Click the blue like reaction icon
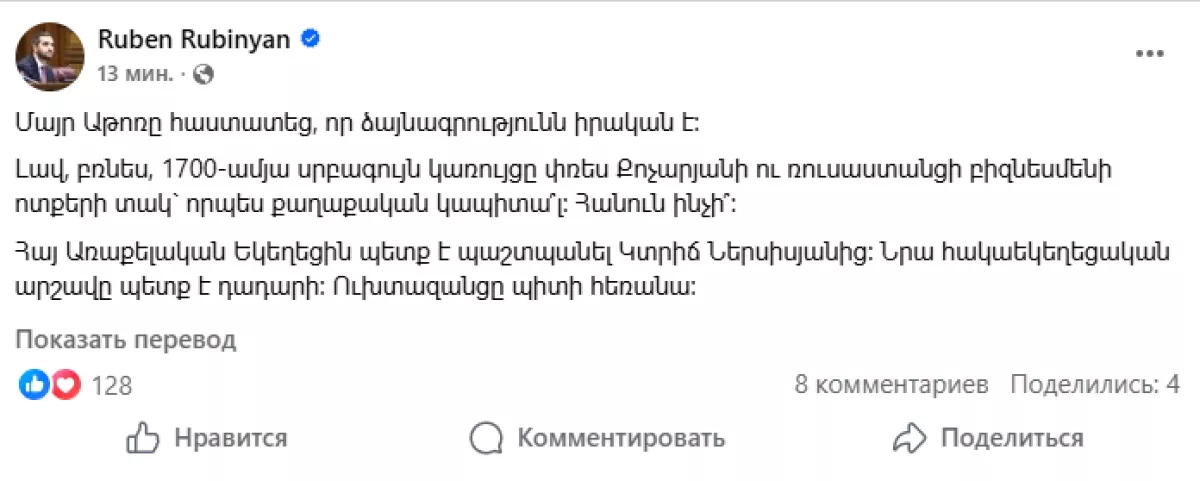Image resolution: width=1200 pixels, height=481 pixels. [34, 385]
